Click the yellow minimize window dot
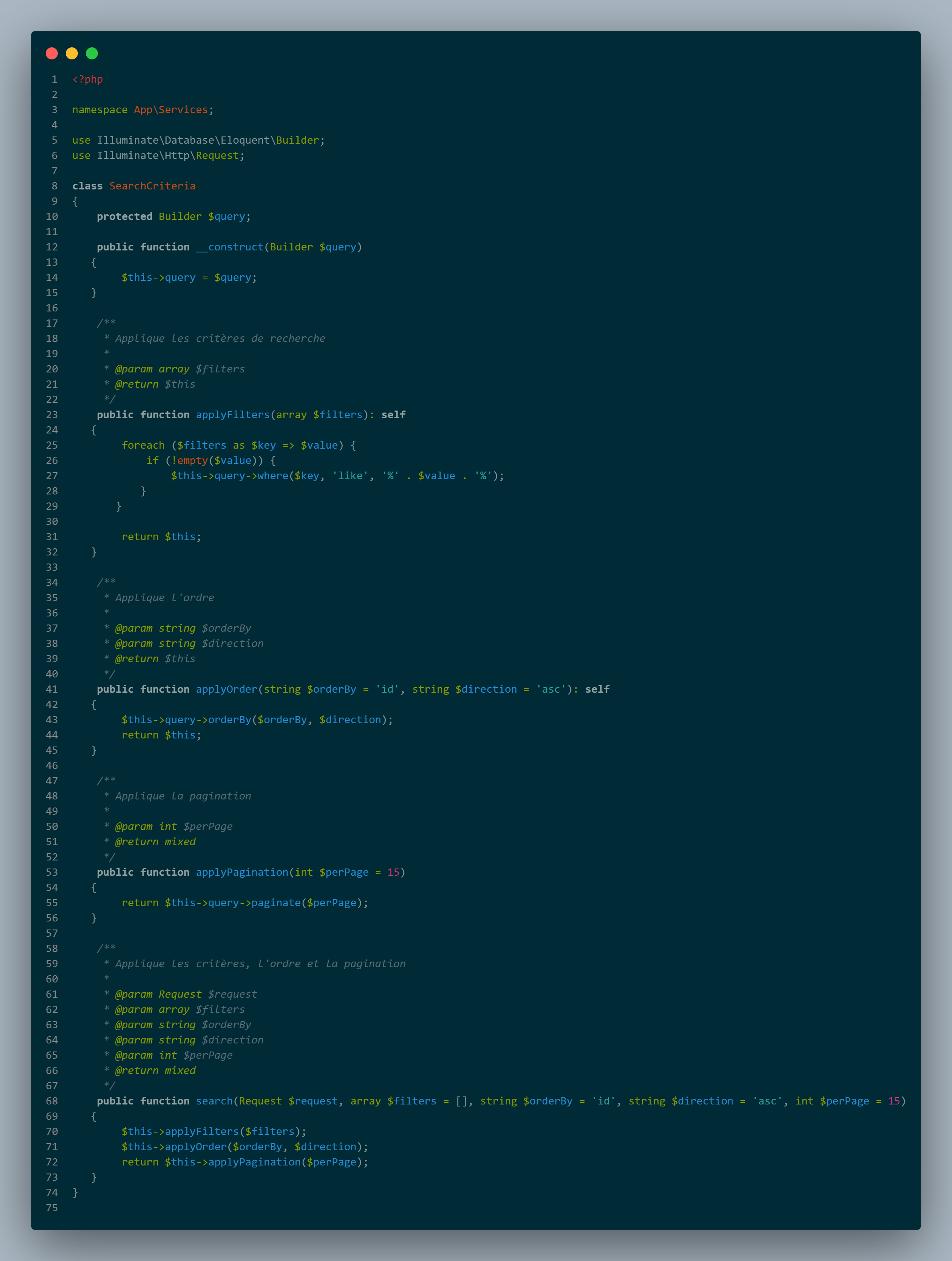This screenshot has height=1261, width=952. [x=72, y=54]
